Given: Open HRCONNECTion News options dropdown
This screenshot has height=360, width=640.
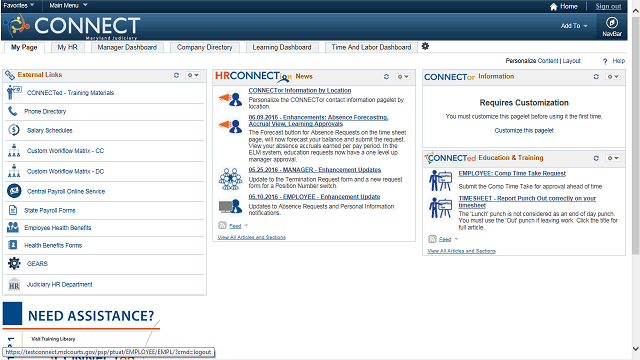Looking at the screenshot, I should 402,76.
